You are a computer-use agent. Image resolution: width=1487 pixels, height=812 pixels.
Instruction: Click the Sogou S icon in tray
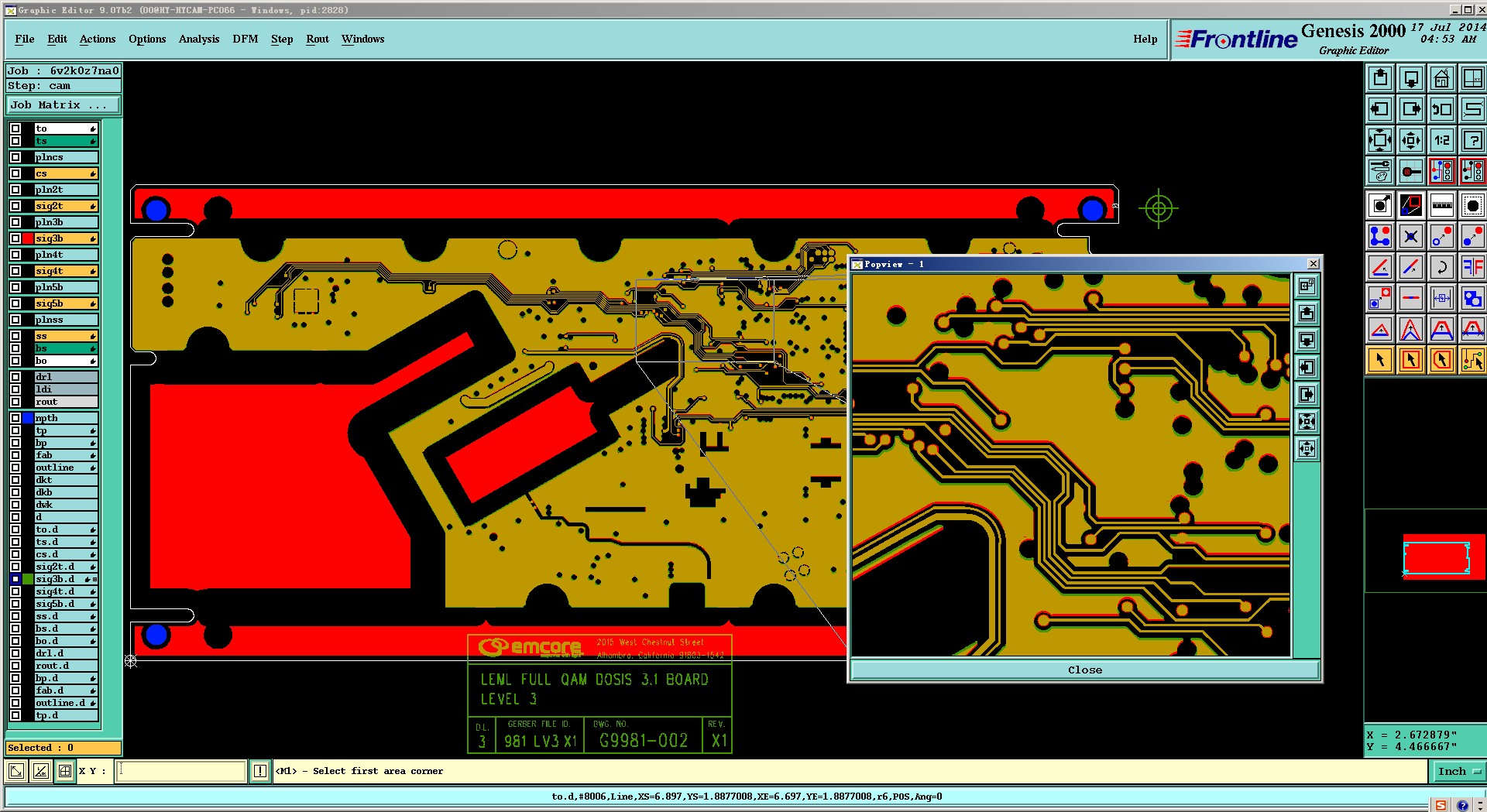[1441, 805]
